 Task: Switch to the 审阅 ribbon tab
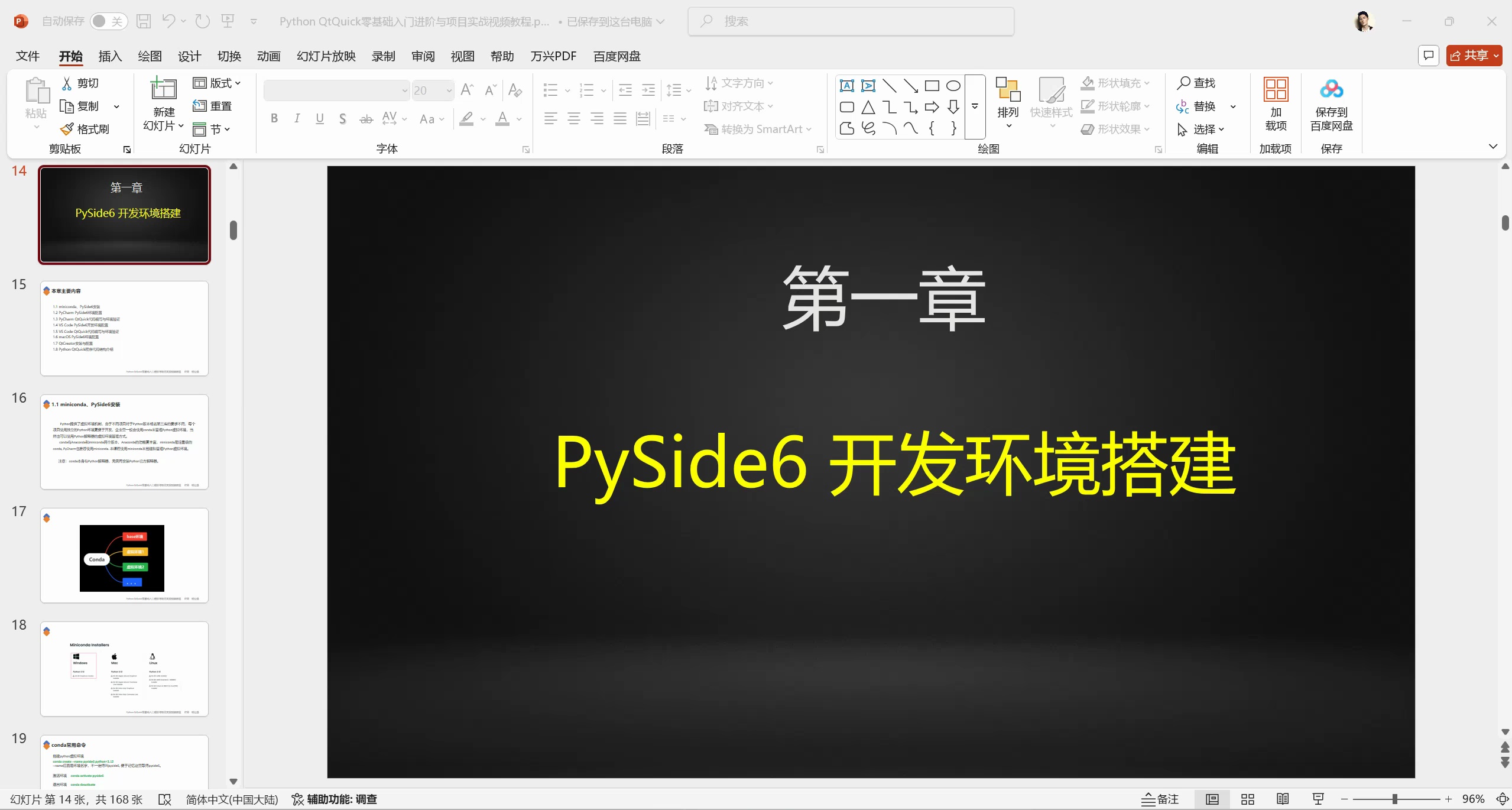(x=422, y=56)
